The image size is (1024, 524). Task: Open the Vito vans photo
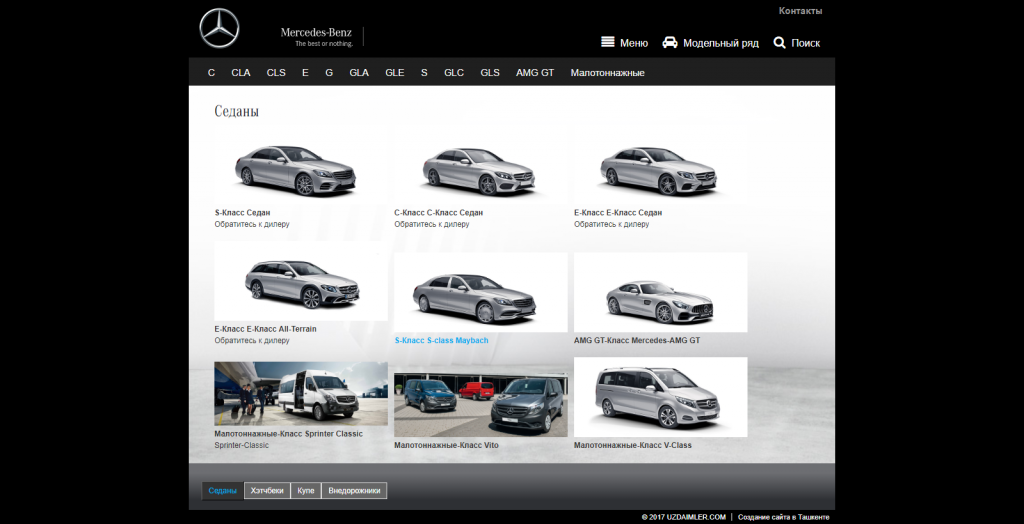(x=481, y=405)
